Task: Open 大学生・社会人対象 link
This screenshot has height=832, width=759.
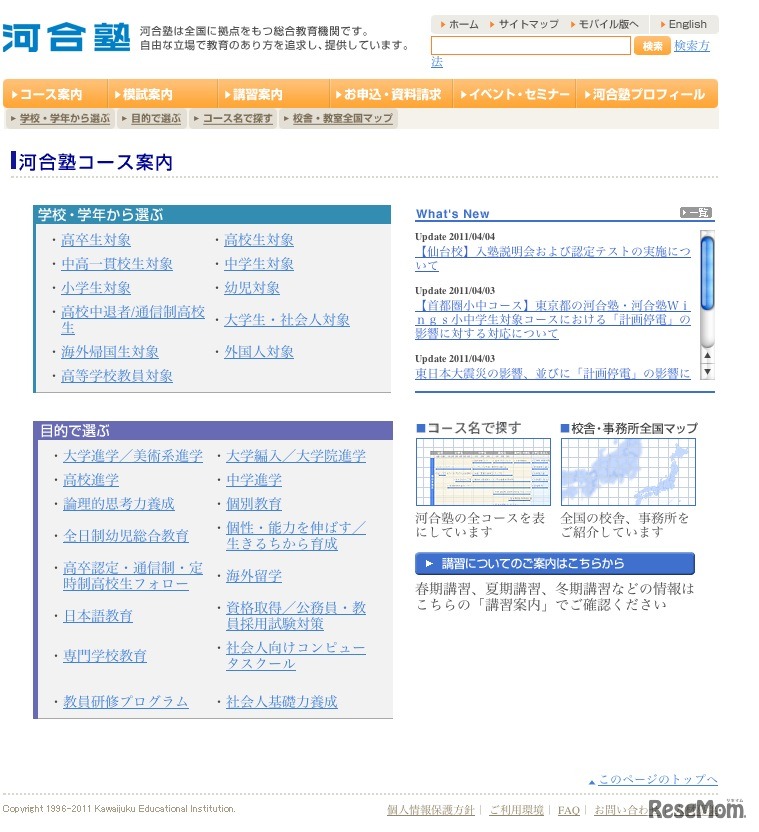Action: tap(287, 320)
